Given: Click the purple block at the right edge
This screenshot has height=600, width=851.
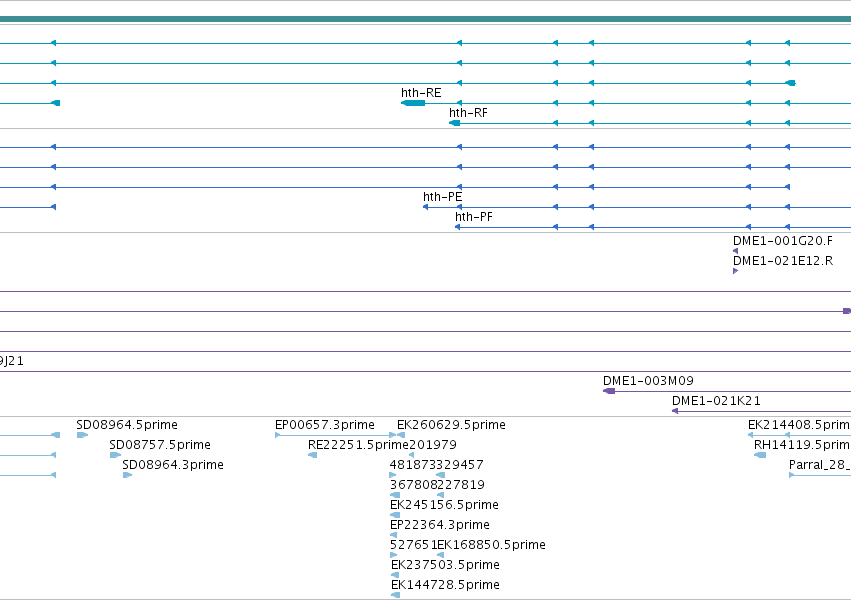Looking at the screenshot, I should pyautogui.click(x=847, y=311).
